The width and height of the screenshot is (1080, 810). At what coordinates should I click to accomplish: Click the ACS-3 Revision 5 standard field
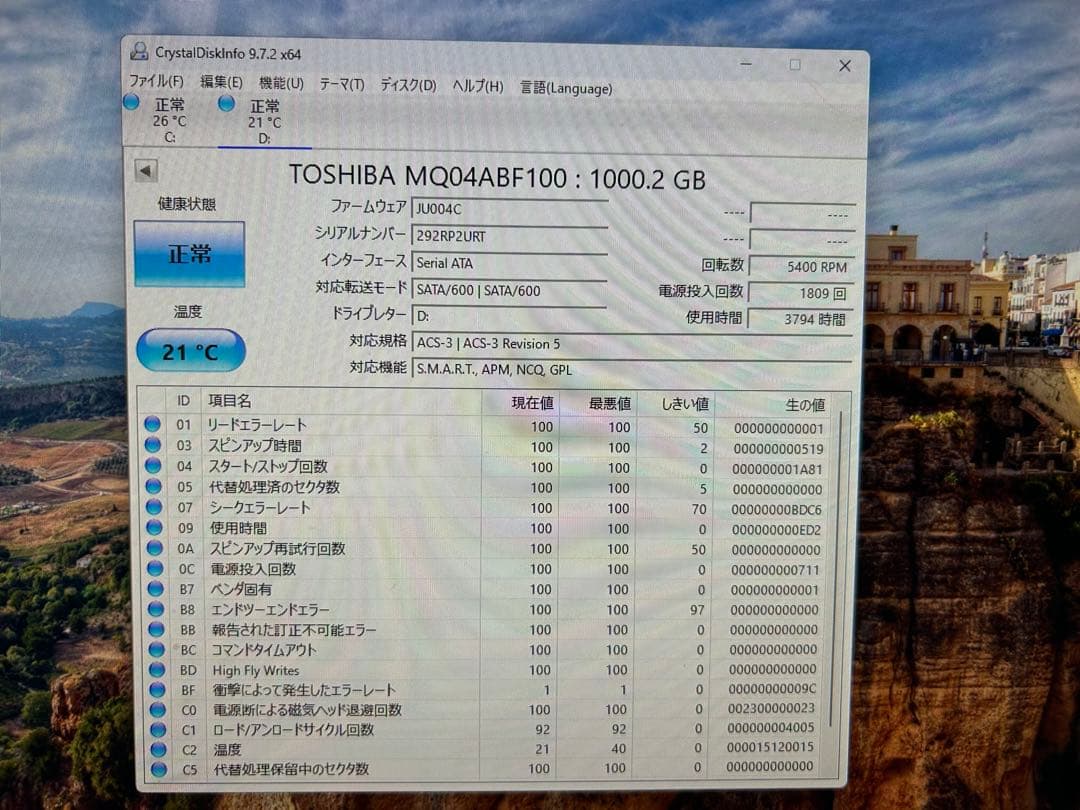(x=632, y=343)
